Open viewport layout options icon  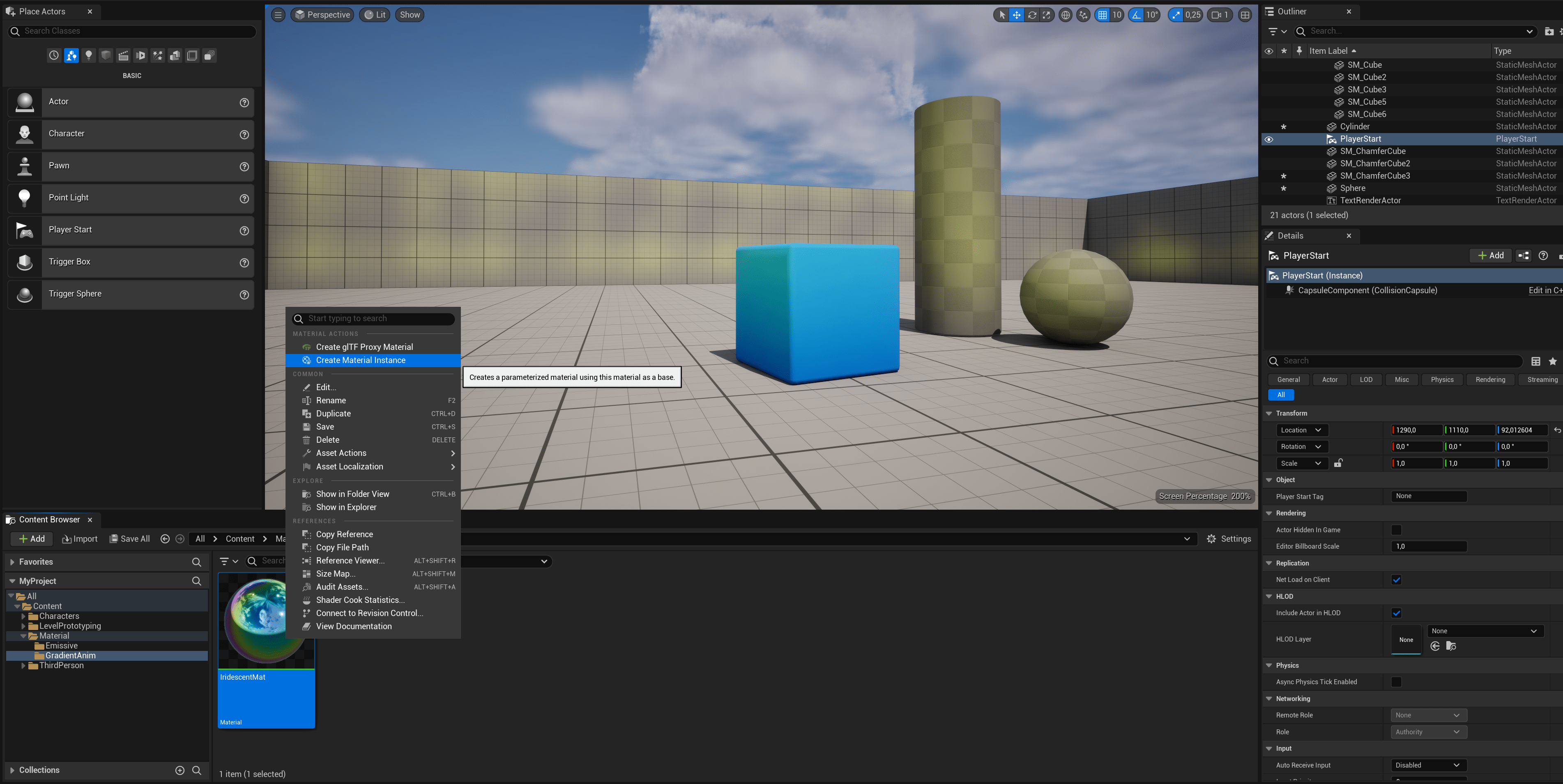coord(1245,15)
